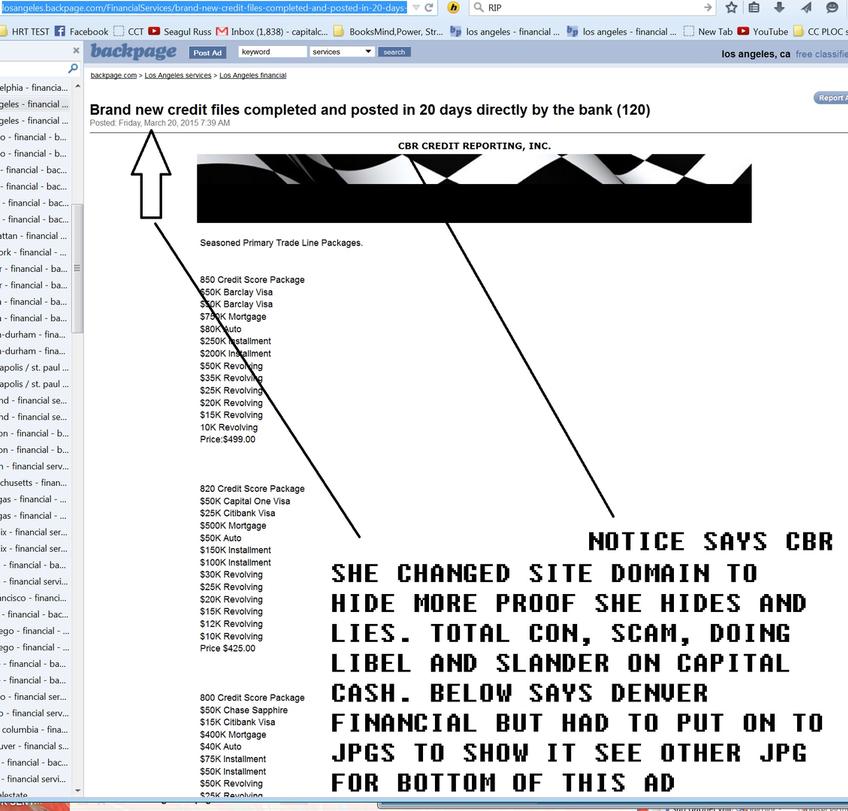Open the downloads arrow icon
This screenshot has height=811, width=848.
pyautogui.click(x=779, y=8)
